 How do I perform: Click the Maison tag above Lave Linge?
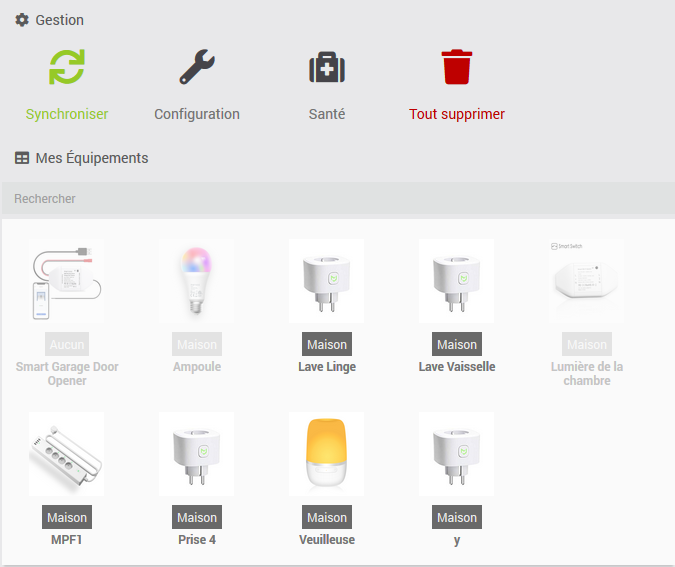point(327,344)
